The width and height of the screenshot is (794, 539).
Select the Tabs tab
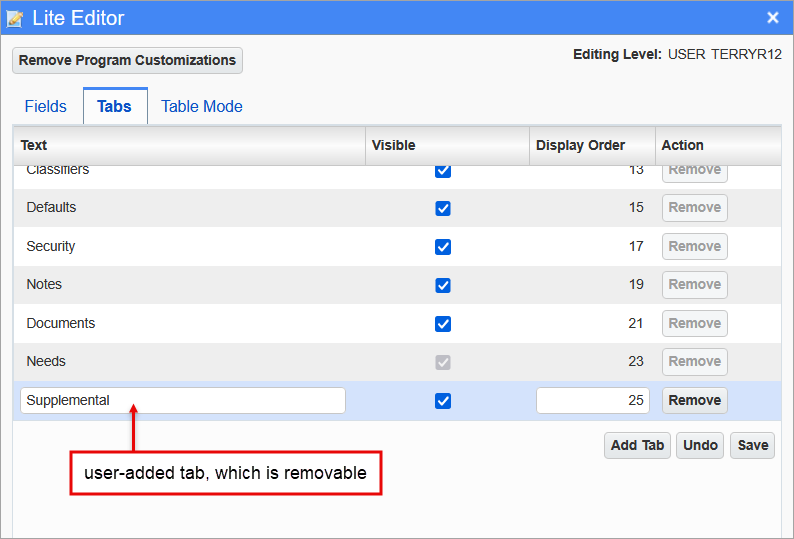pyautogui.click(x=115, y=106)
